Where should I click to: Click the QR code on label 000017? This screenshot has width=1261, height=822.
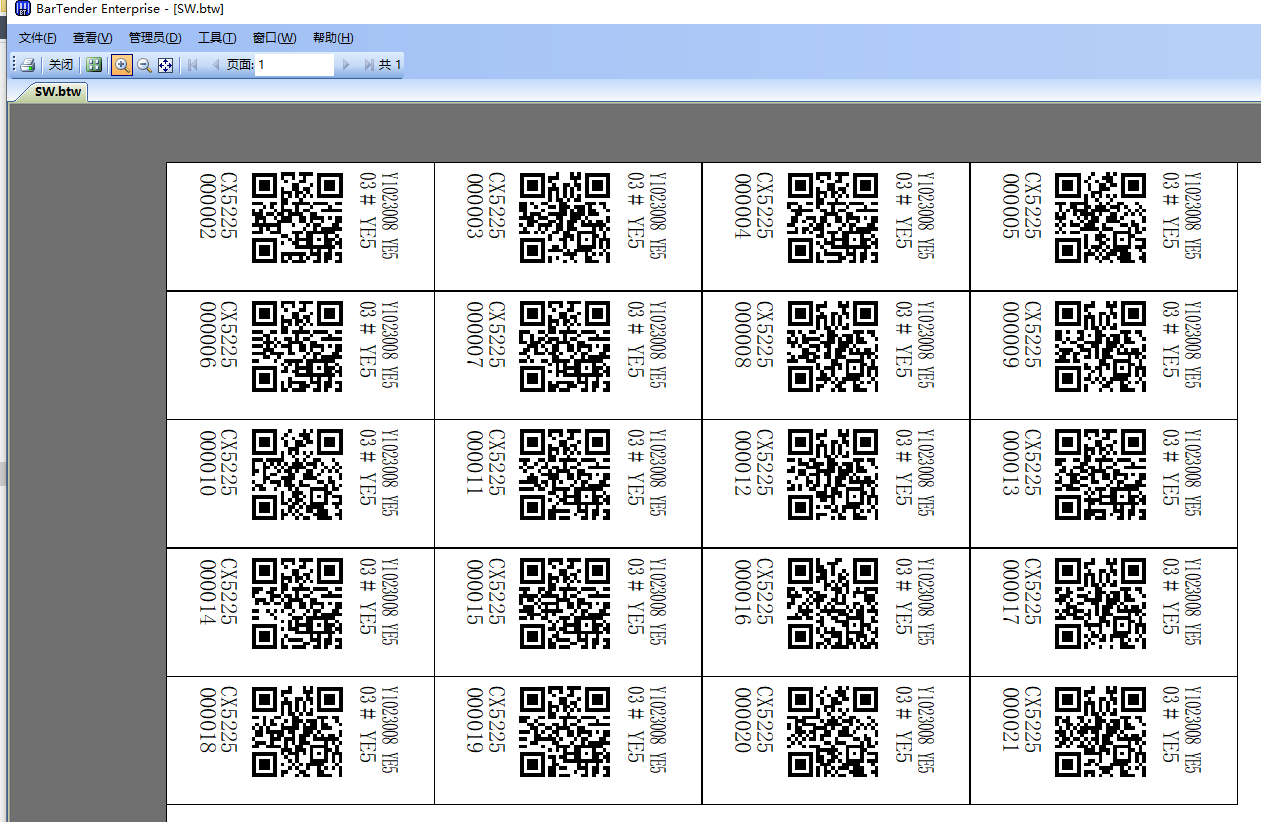(1101, 603)
